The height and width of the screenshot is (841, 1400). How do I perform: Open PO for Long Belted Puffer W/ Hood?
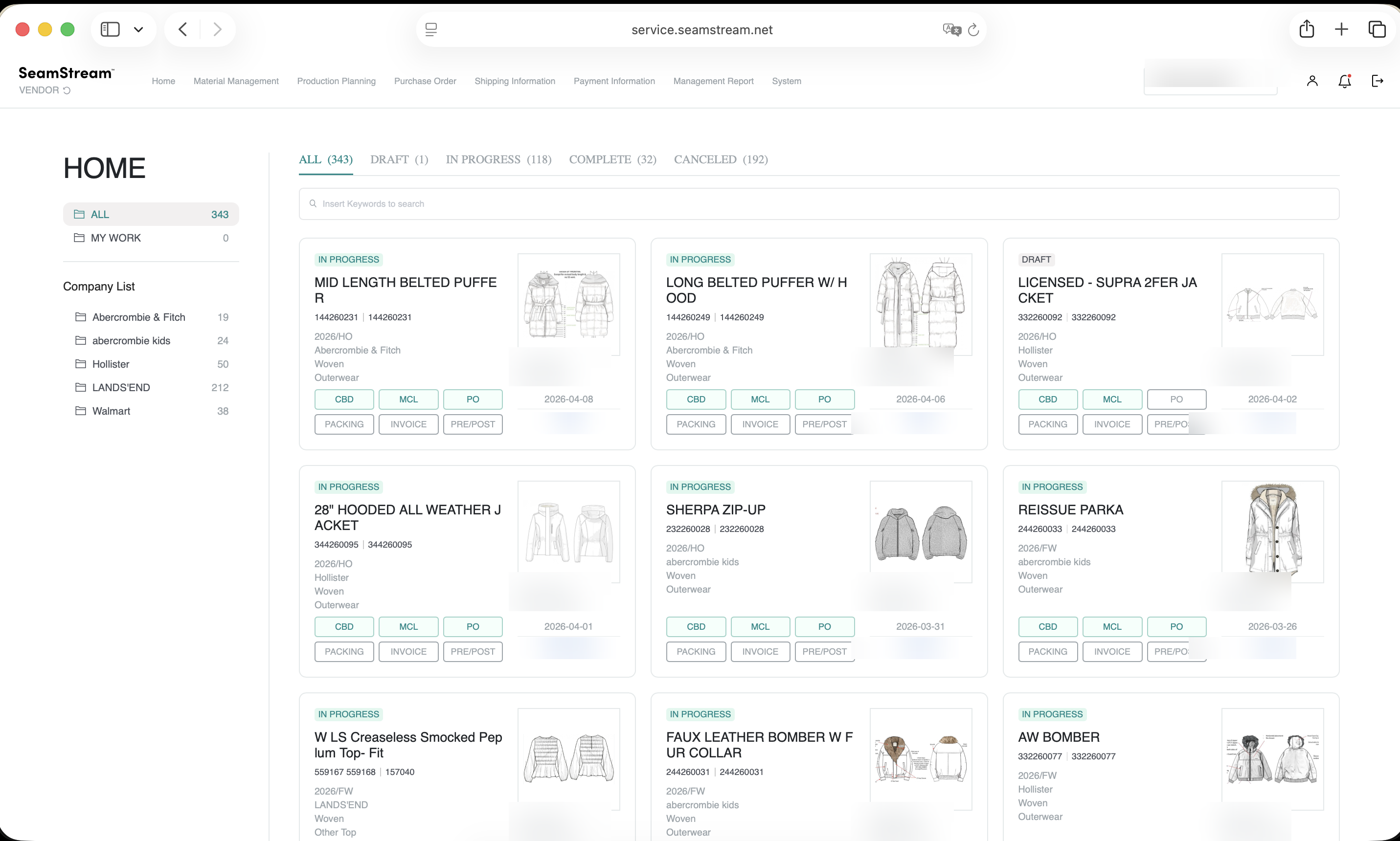825,399
